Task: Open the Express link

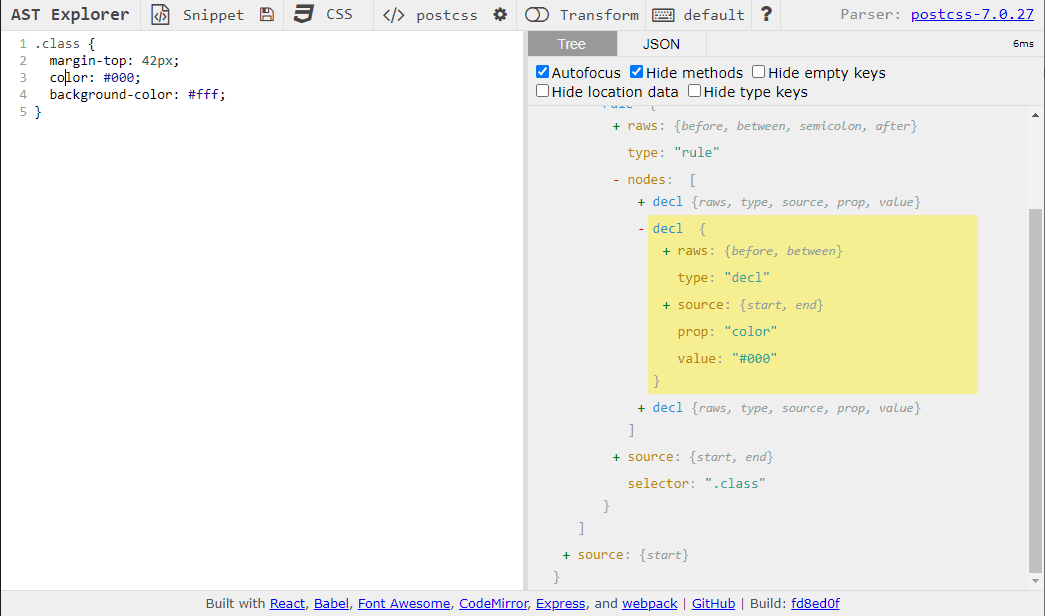Action: [560, 603]
